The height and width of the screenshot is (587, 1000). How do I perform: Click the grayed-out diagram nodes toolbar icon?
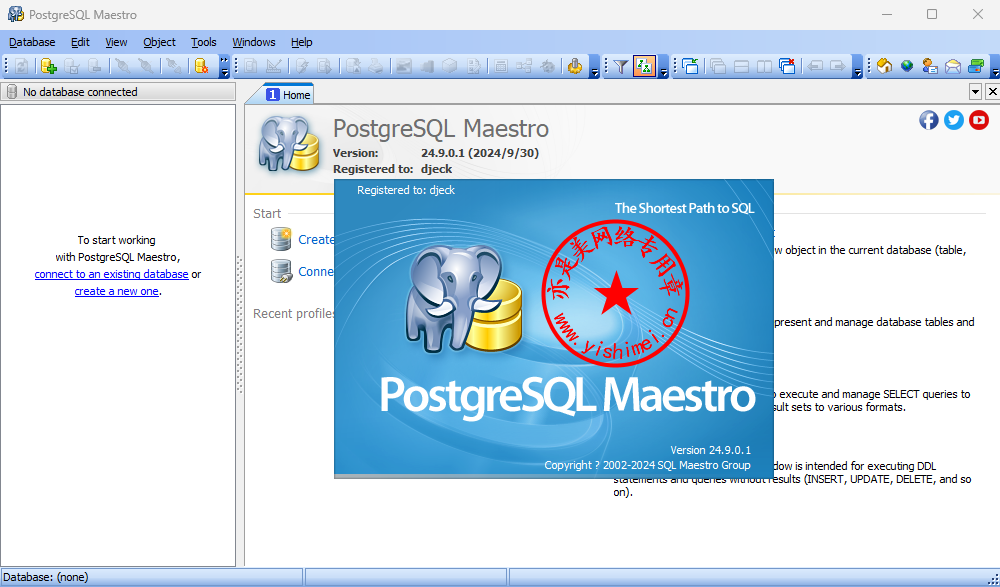(x=524, y=66)
